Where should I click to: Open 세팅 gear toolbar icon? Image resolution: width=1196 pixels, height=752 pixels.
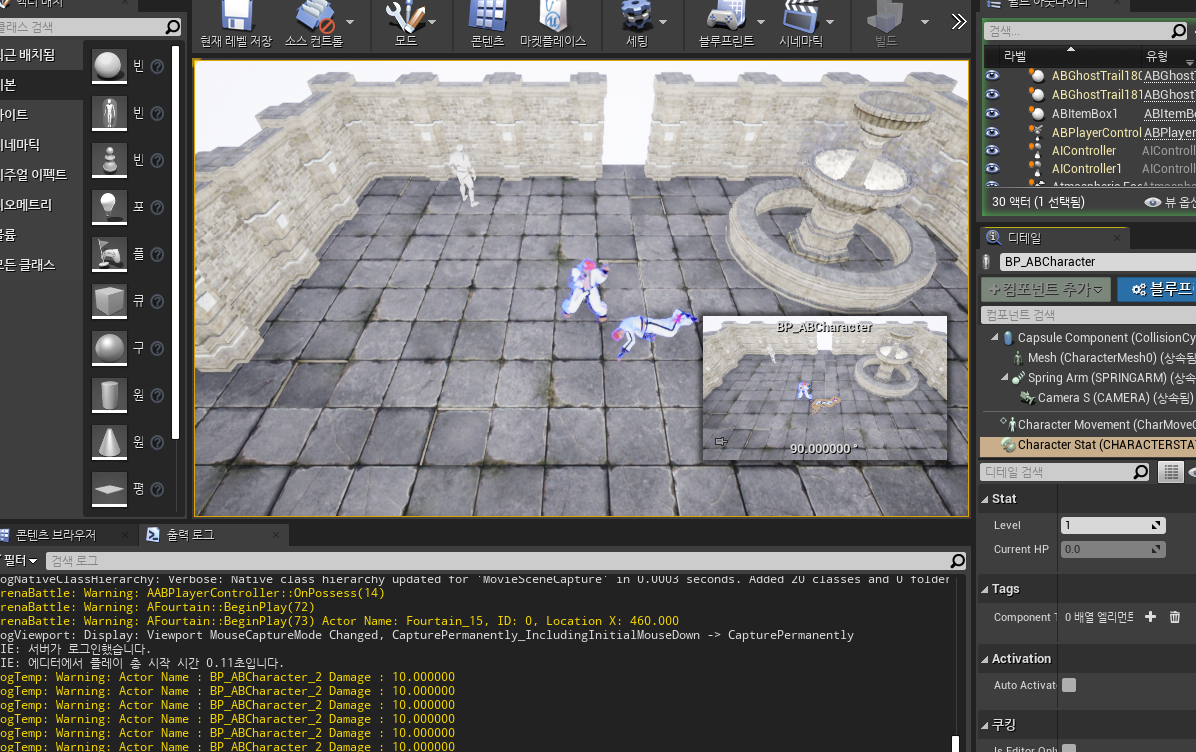click(636, 15)
